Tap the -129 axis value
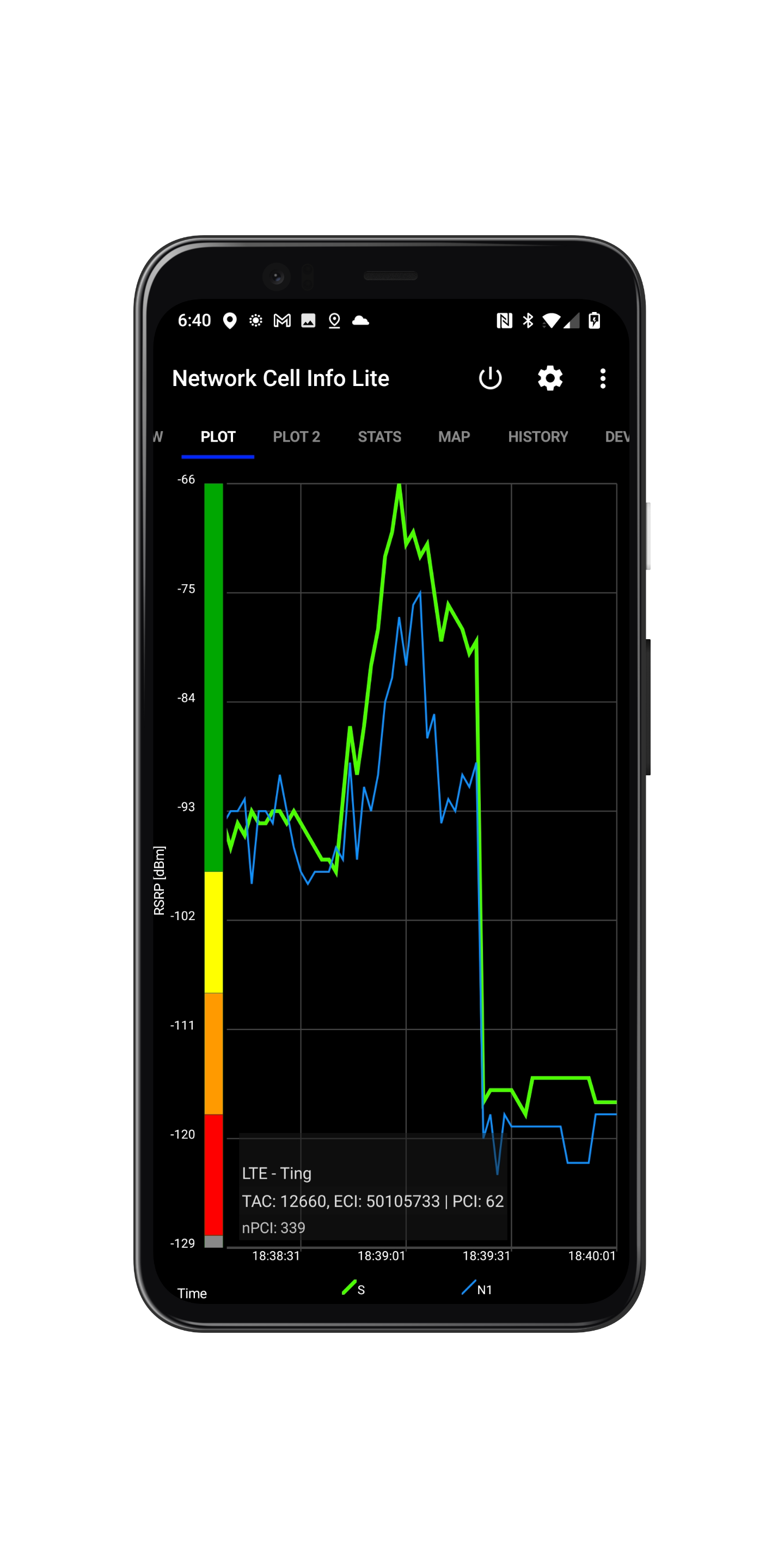 [x=182, y=1243]
